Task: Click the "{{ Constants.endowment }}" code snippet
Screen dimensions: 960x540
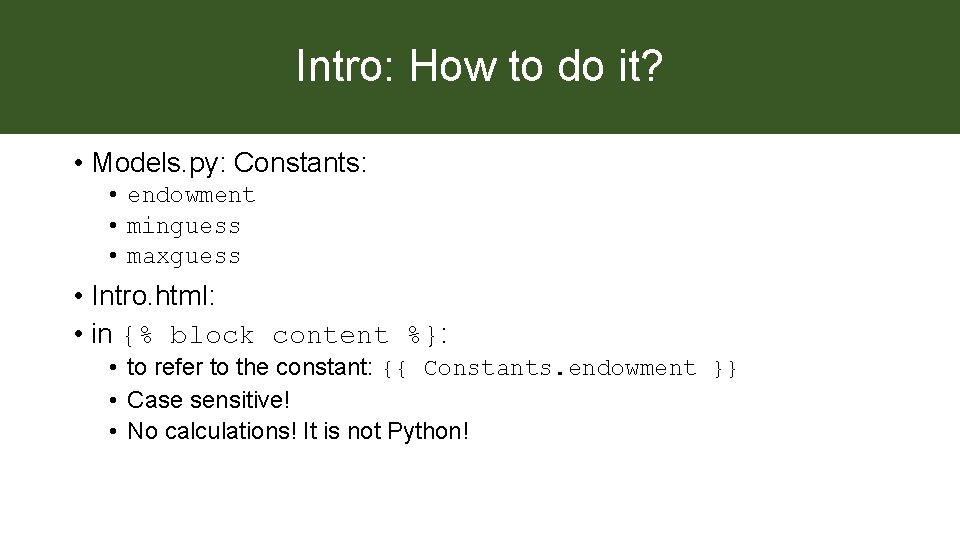Action: tap(561, 368)
